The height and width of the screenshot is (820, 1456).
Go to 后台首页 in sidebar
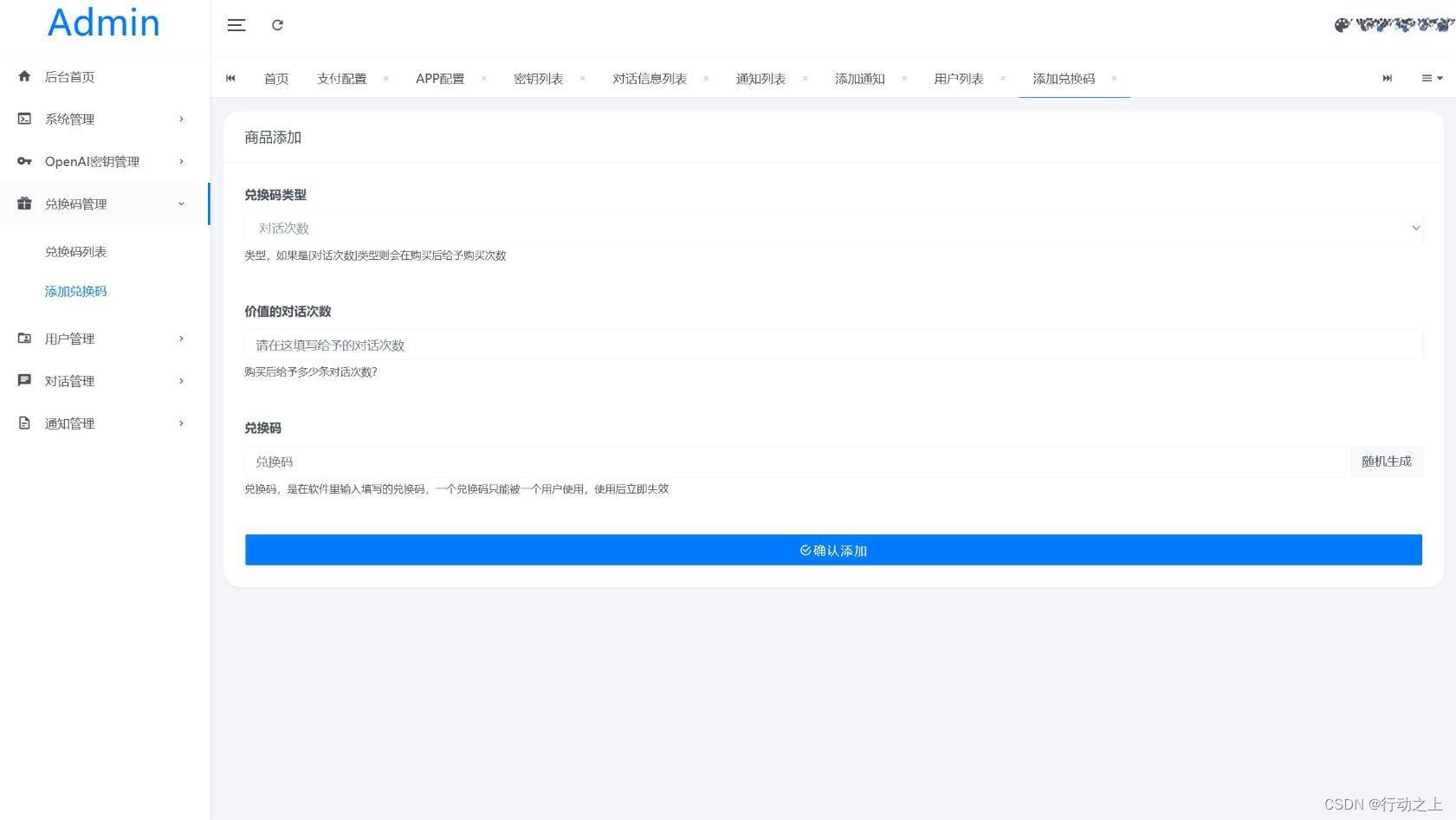pos(69,77)
